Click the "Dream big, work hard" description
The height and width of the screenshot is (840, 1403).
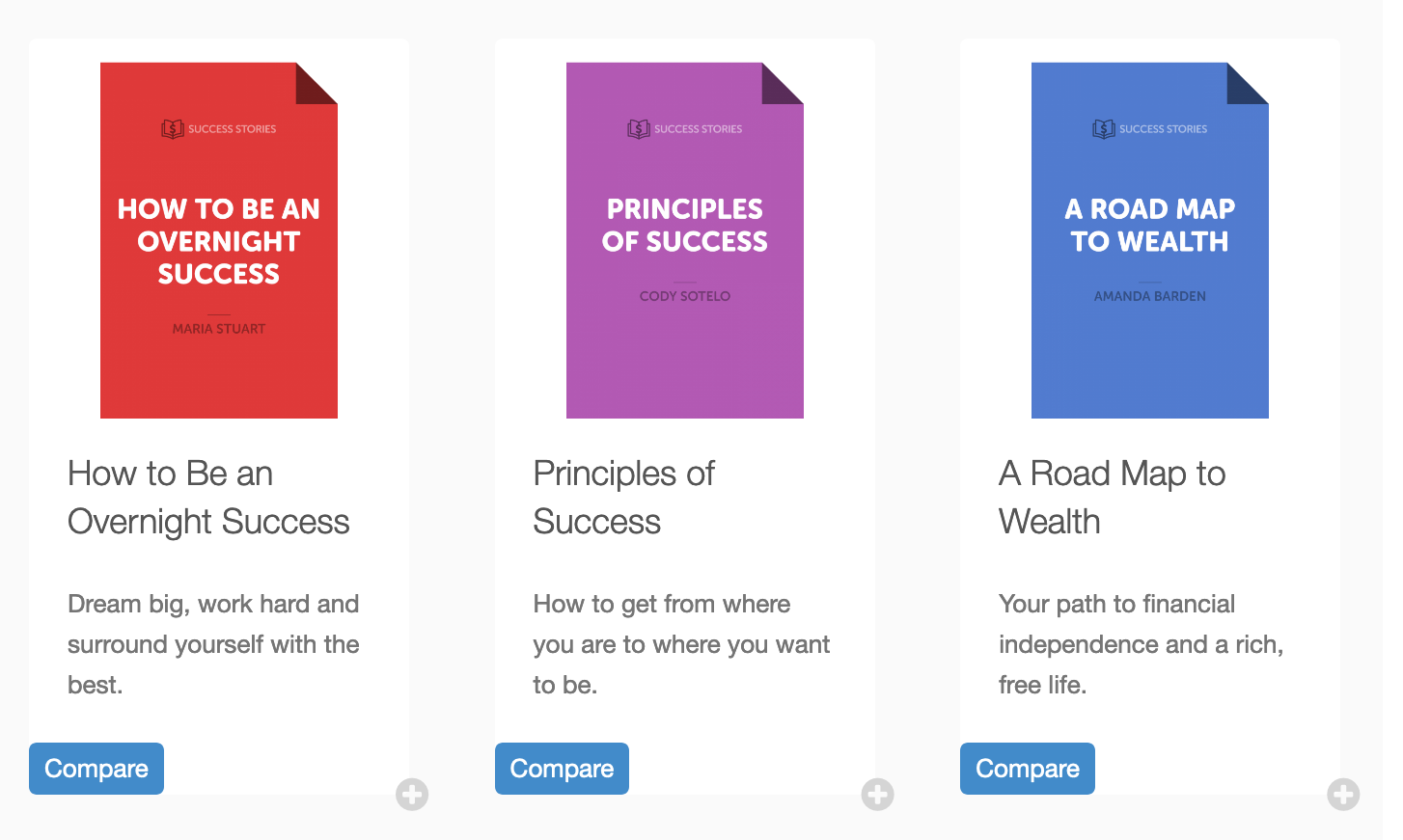[213, 644]
